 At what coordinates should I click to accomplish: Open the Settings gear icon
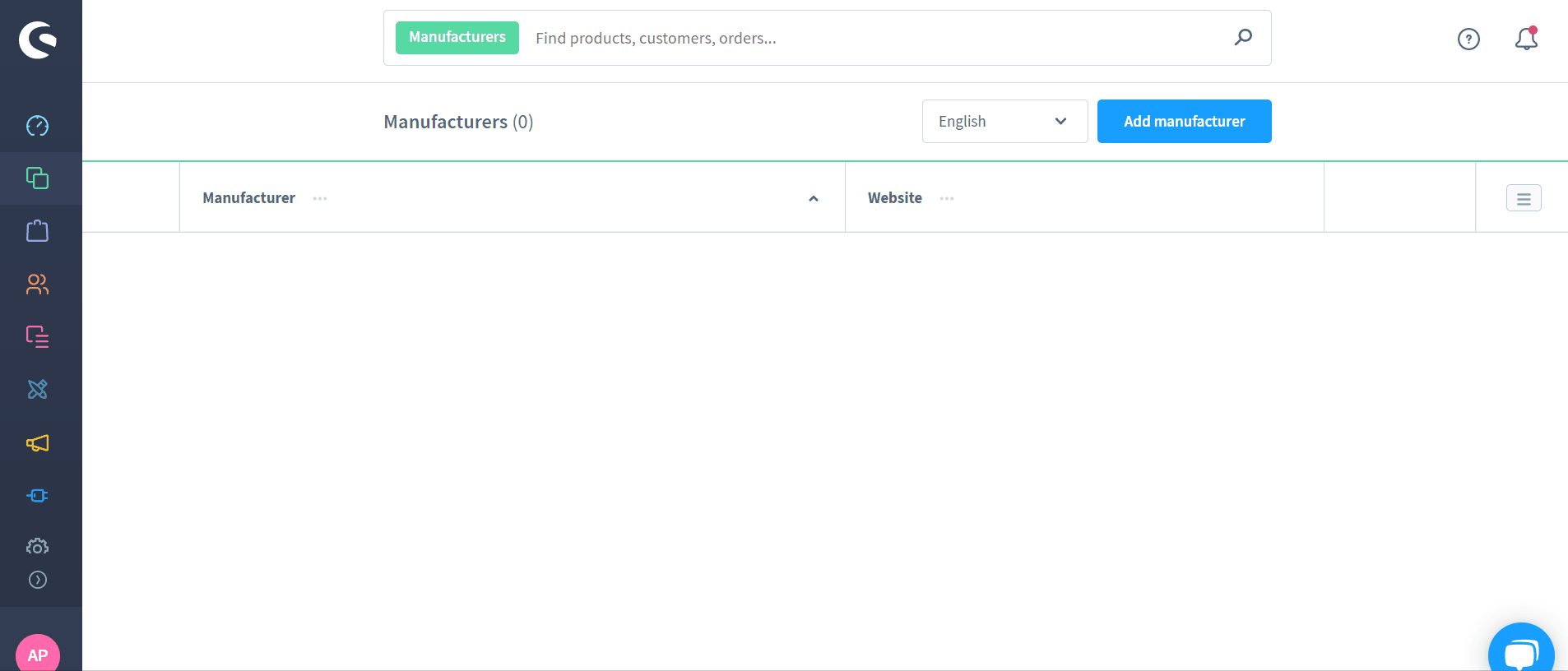coord(38,547)
